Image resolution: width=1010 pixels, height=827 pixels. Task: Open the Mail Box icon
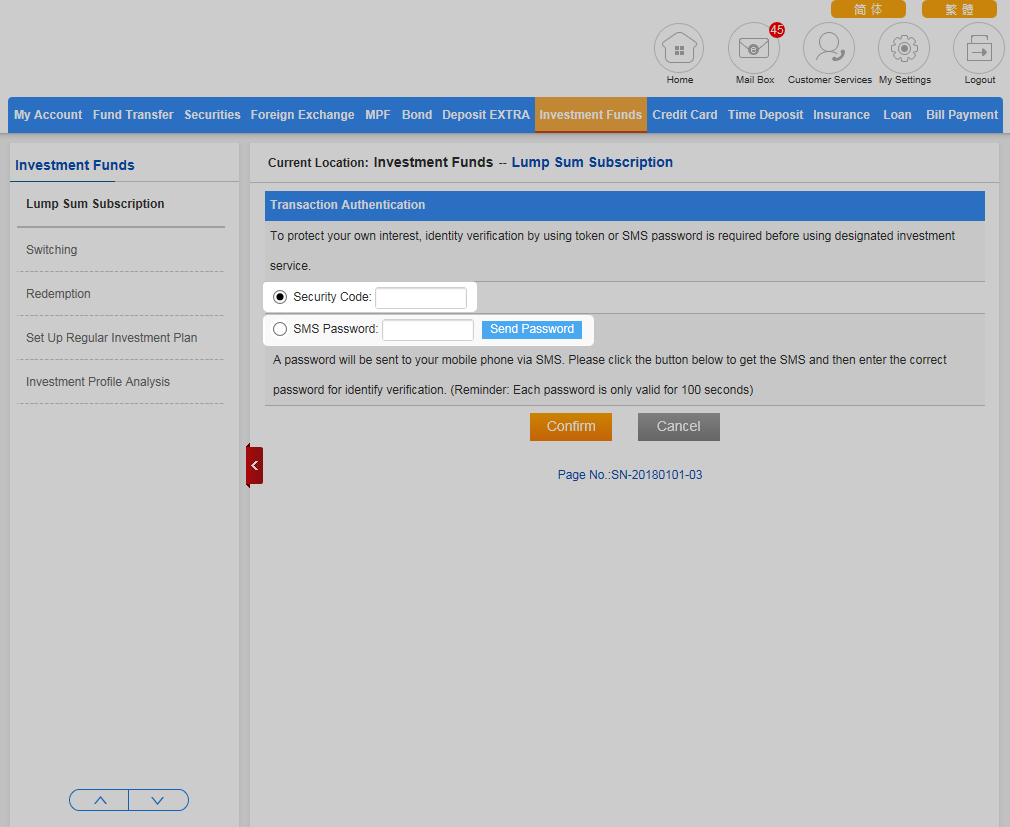[x=754, y=49]
